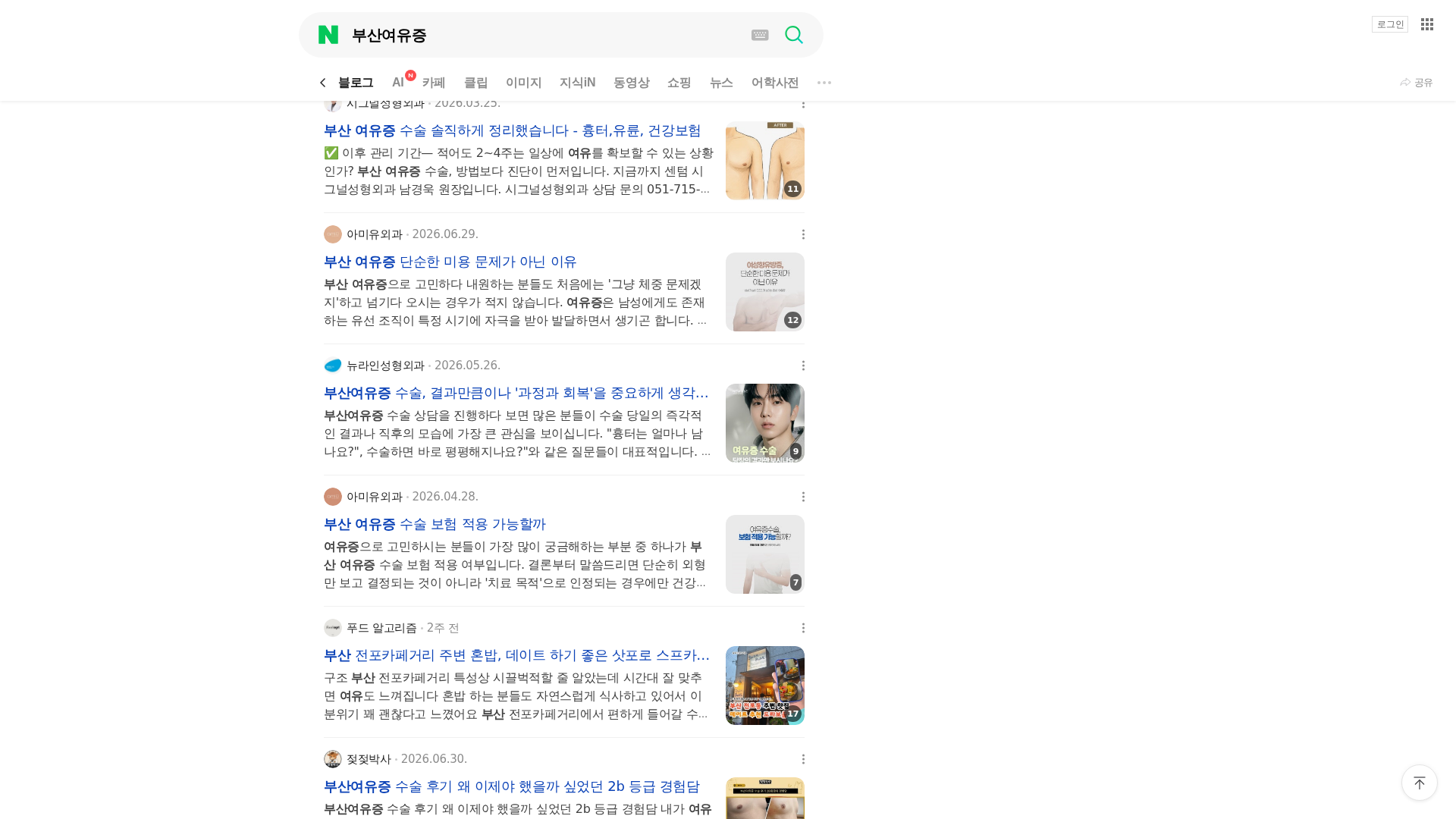Click the 2주 전 timestamp
Screen dimensions: 1456x819
(x=443, y=628)
